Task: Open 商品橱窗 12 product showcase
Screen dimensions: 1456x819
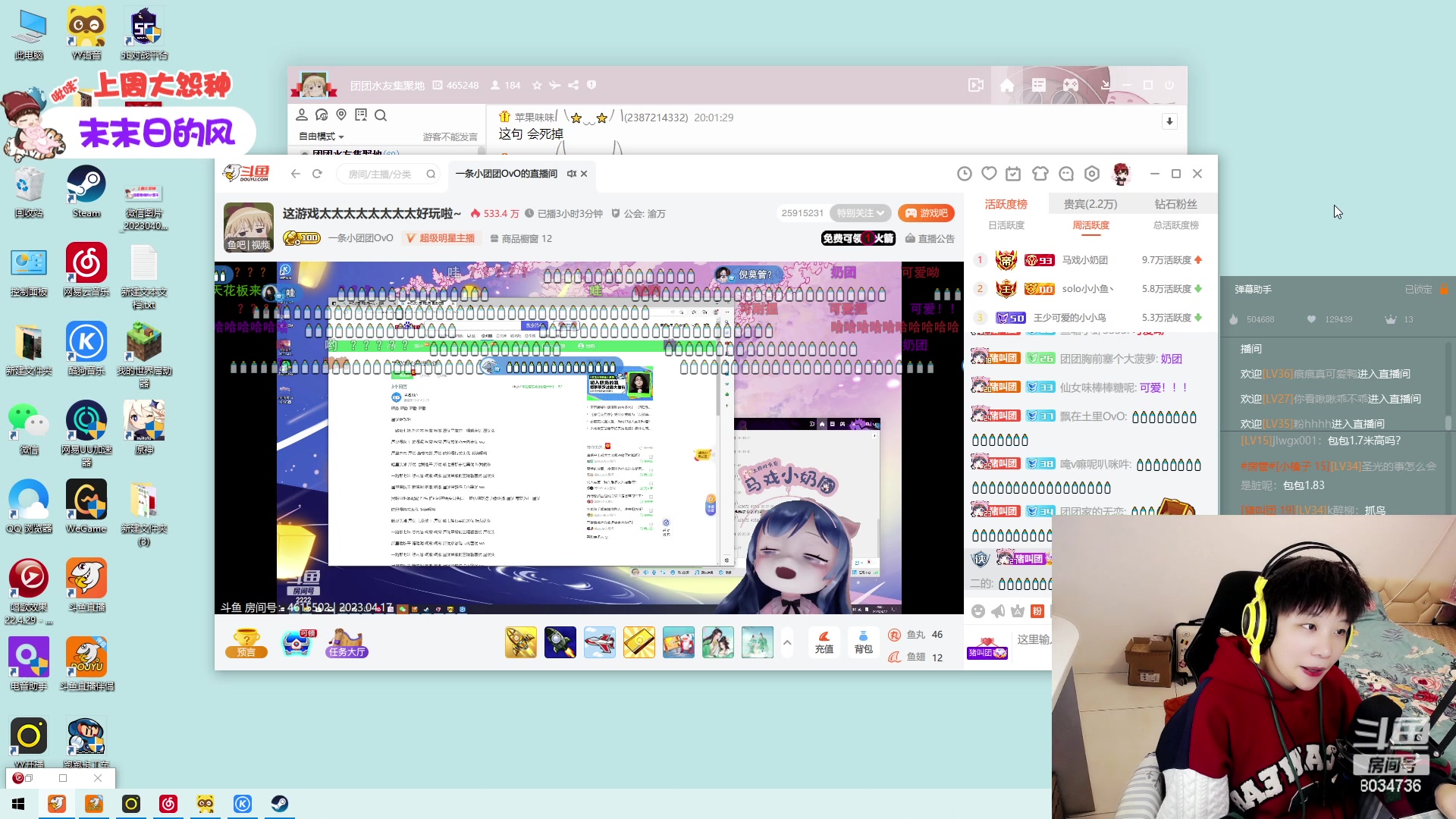Action: (x=521, y=238)
